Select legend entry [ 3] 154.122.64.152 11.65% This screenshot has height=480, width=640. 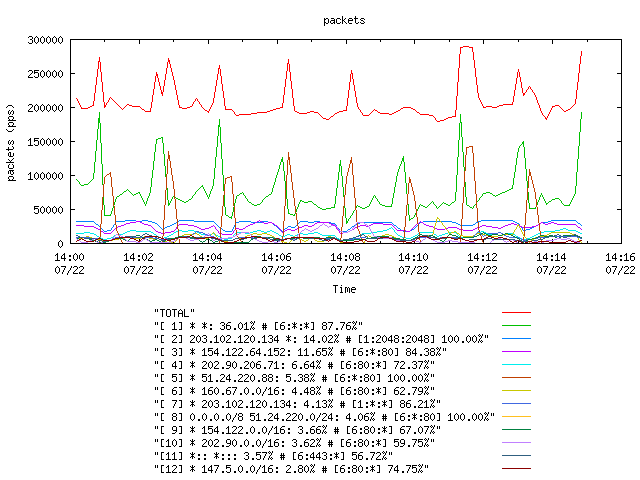[300, 352]
